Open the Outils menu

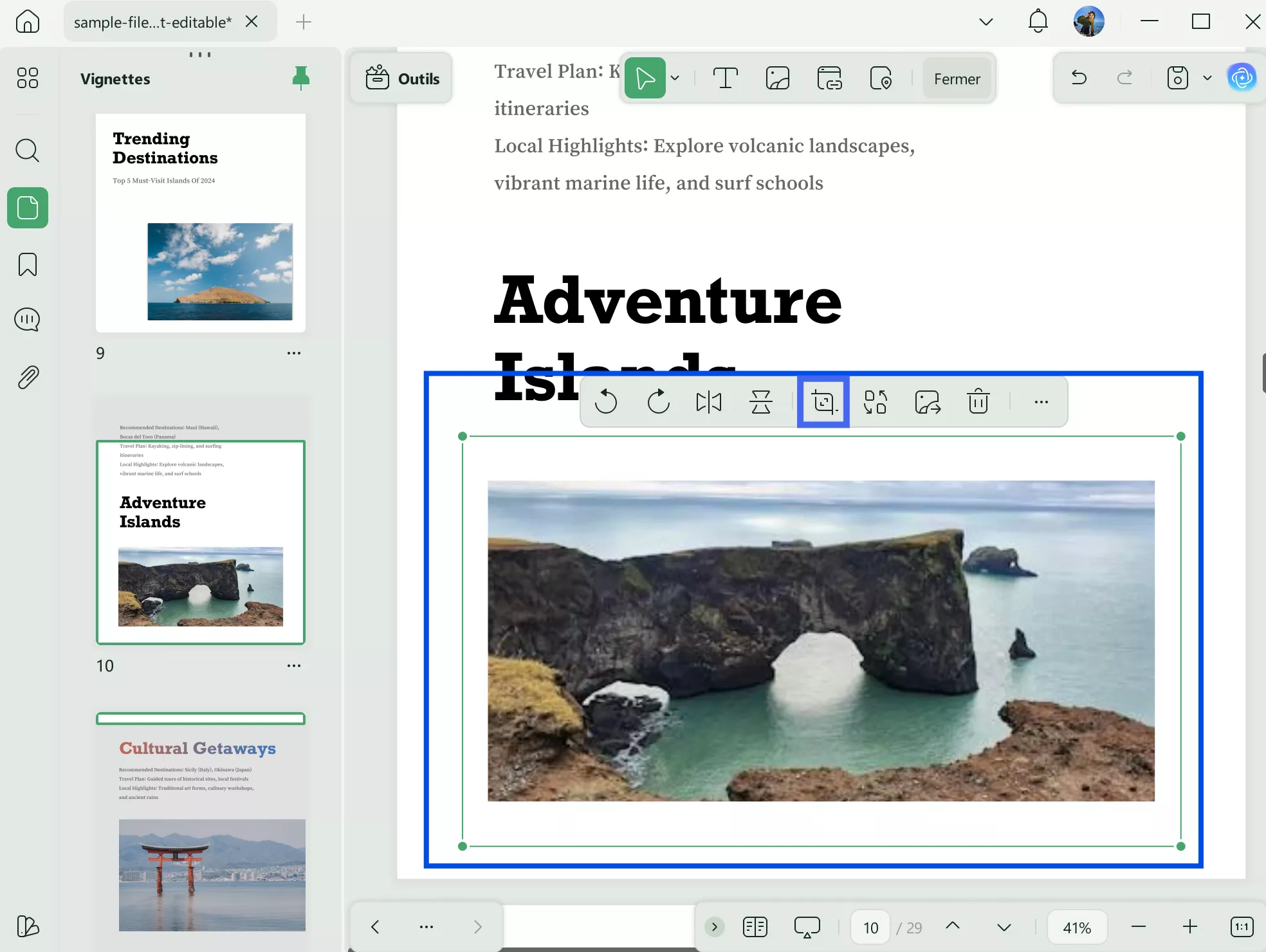pos(402,78)
